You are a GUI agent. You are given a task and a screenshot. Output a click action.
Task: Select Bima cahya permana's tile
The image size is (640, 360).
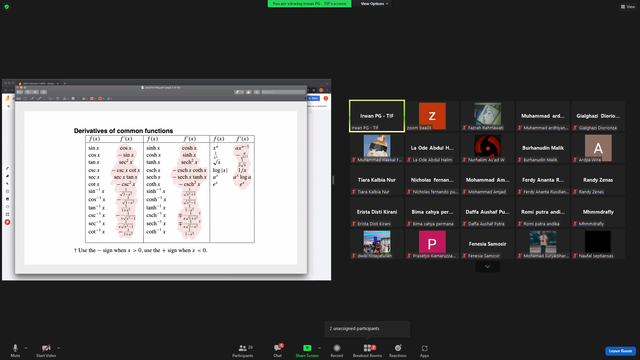point(432,212)
